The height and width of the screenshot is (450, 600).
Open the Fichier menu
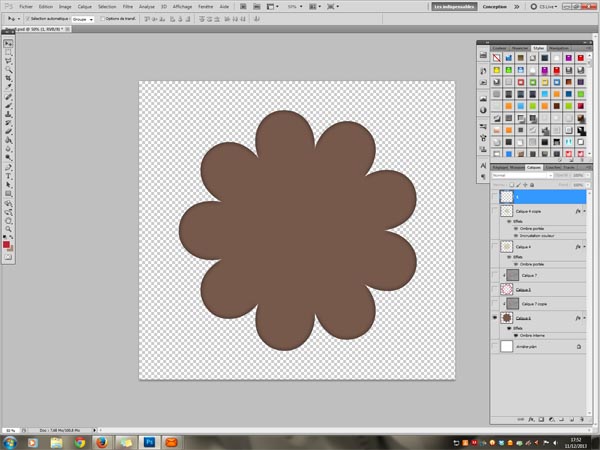tap(26, 7)
